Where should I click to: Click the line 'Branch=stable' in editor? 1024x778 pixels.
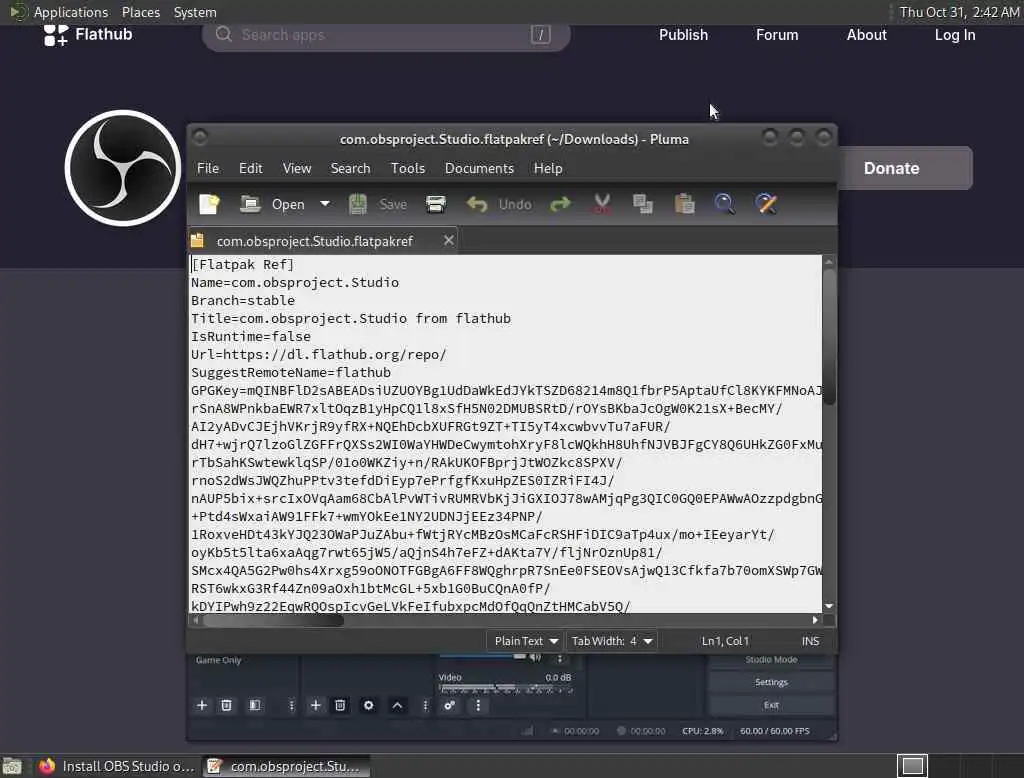tap(243, 300)
